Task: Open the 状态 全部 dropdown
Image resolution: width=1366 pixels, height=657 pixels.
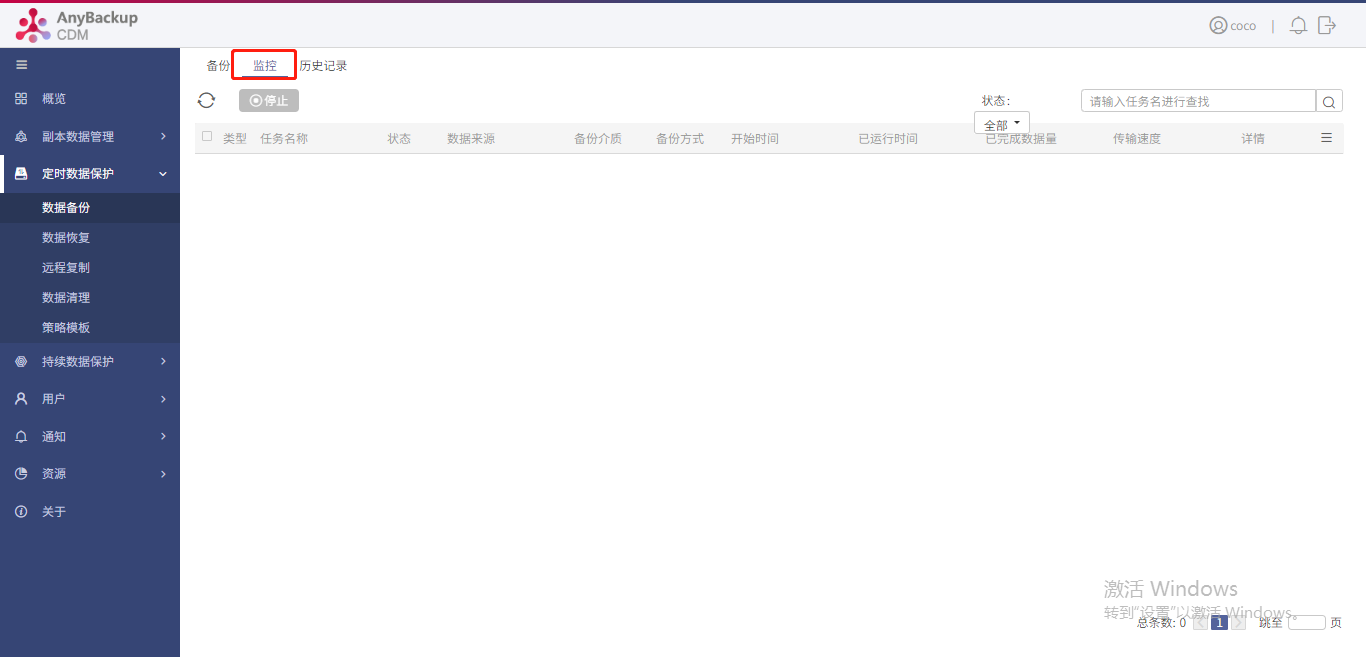Action: coord(1002,124)
